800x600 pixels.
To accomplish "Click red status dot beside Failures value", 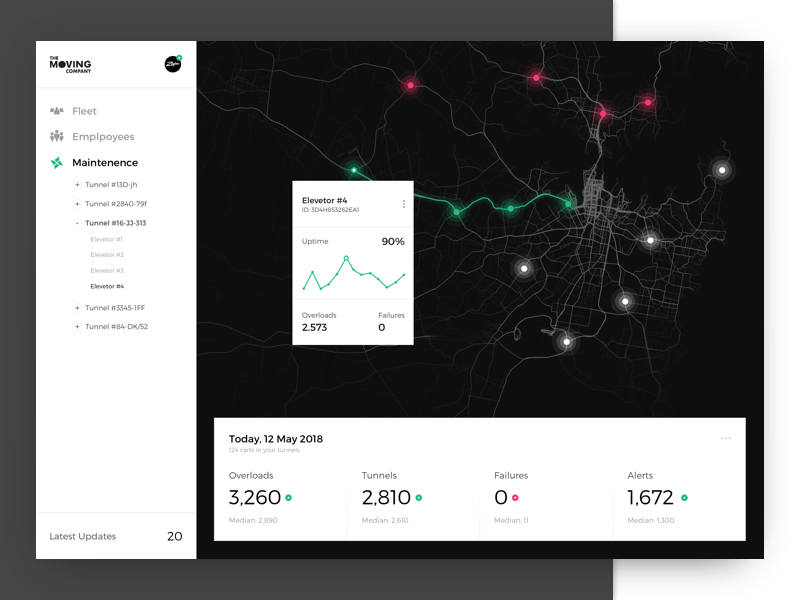I will tap(515, 497).
